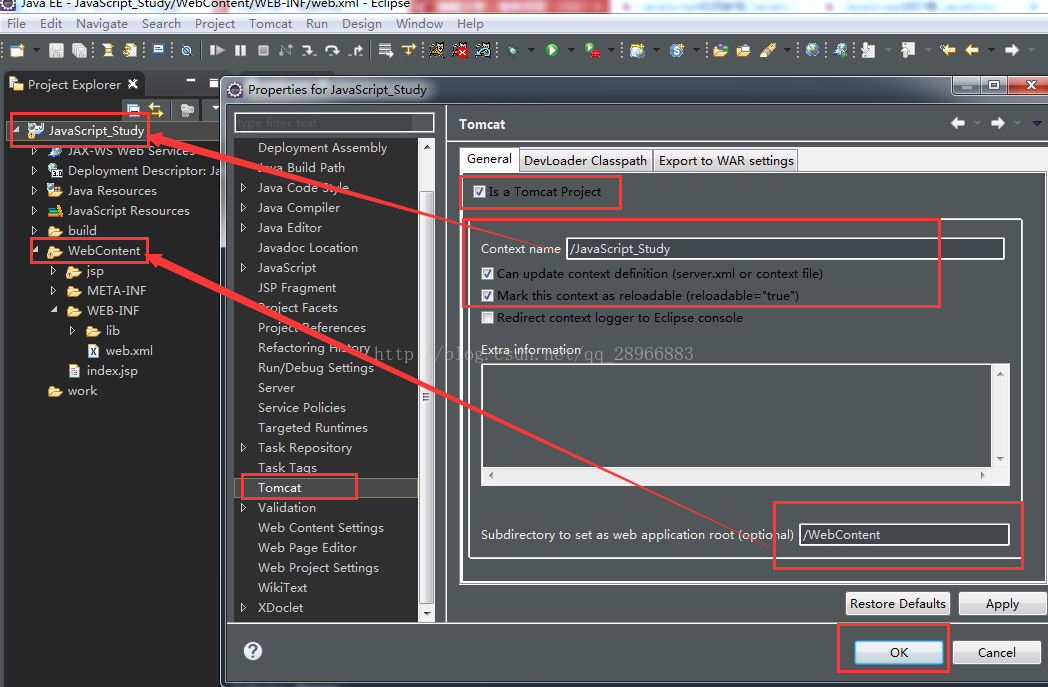Click the New Dynamic Web Project icon
The width and height of the screenshot is (1048, 687).
tap(637, 50)
